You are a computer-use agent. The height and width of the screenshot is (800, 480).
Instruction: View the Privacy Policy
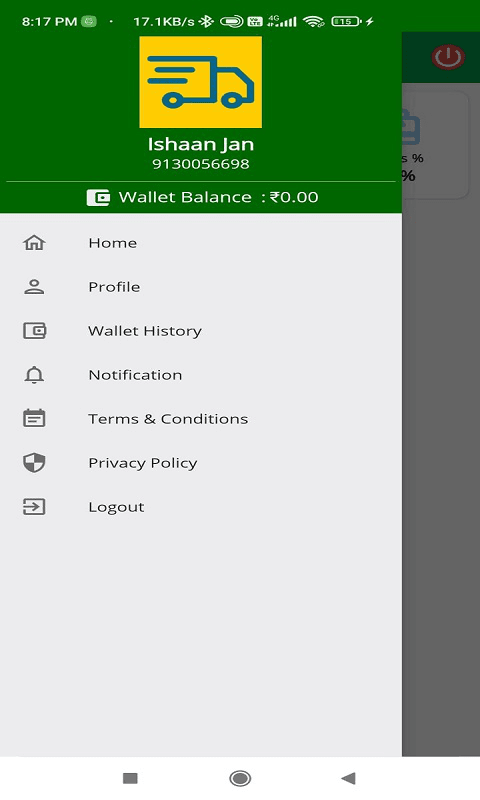click(201, 463)
